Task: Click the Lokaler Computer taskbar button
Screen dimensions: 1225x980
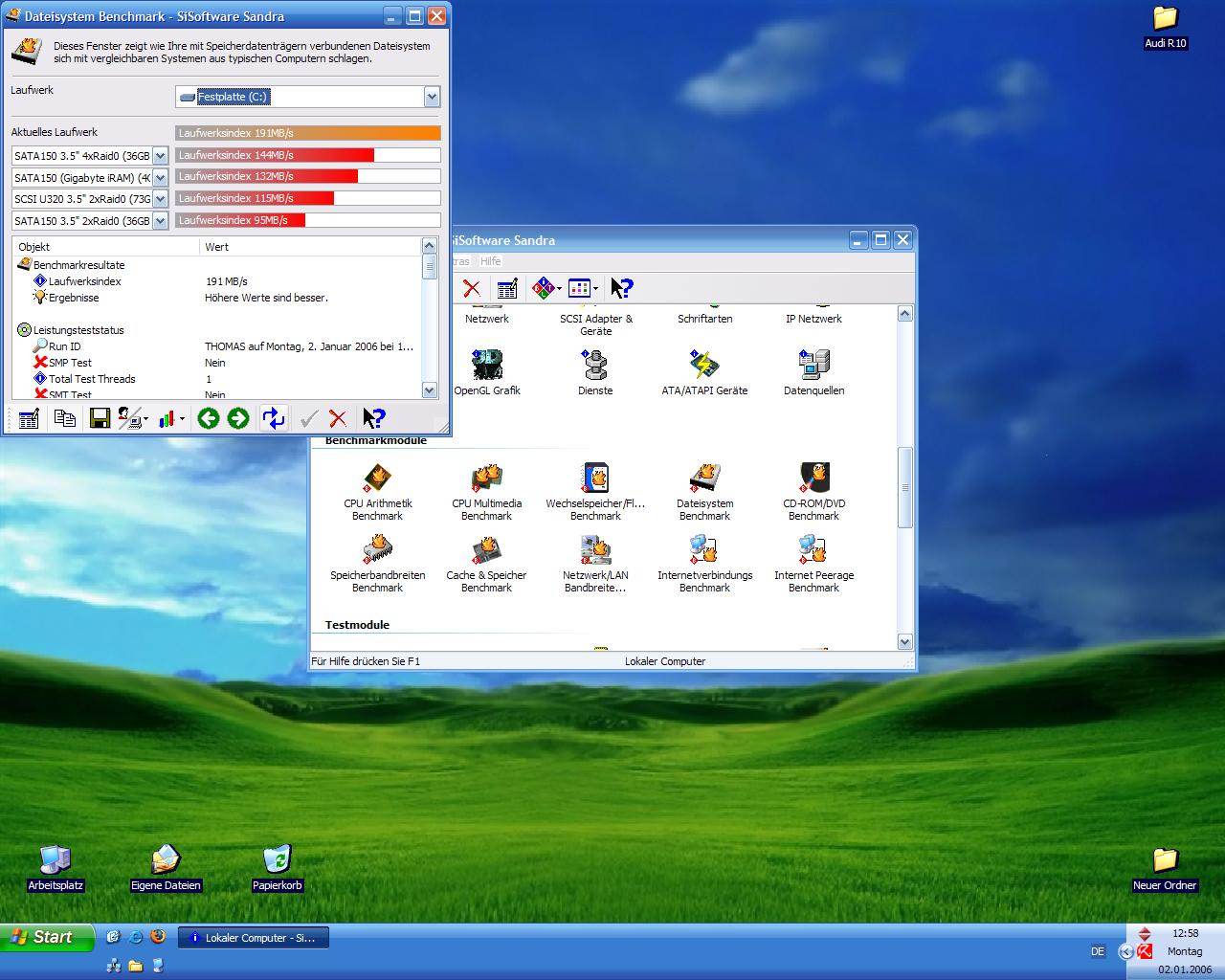Action: [255, 938]
